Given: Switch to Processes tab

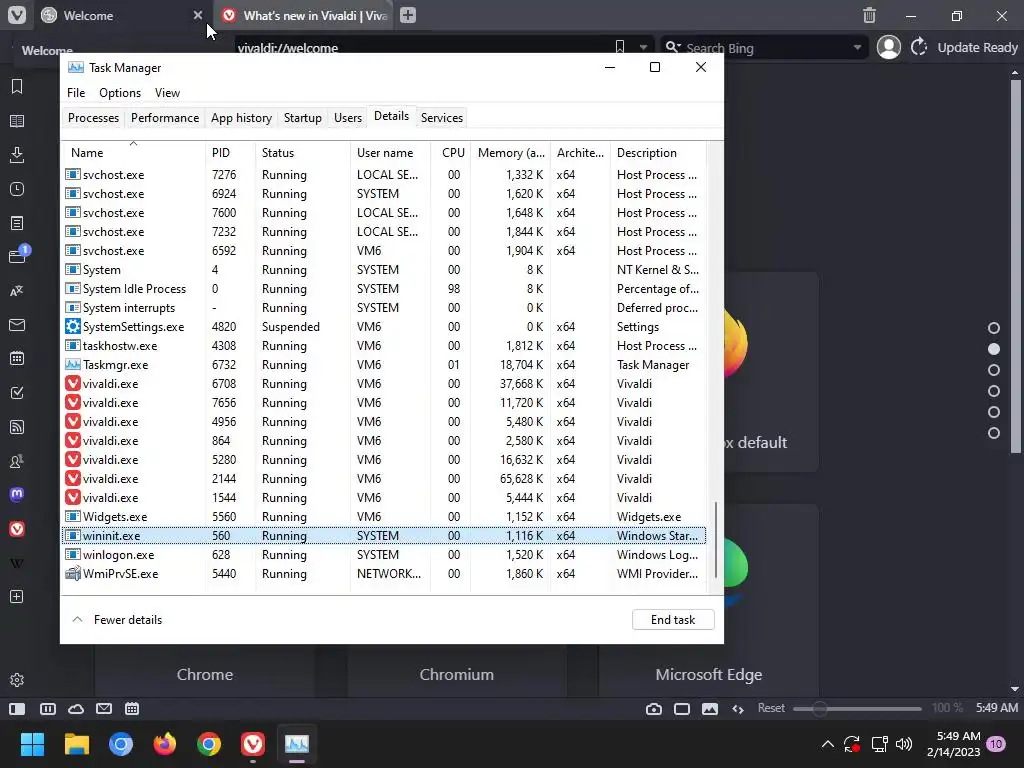Looking at the screenshot, I should 93,118.
